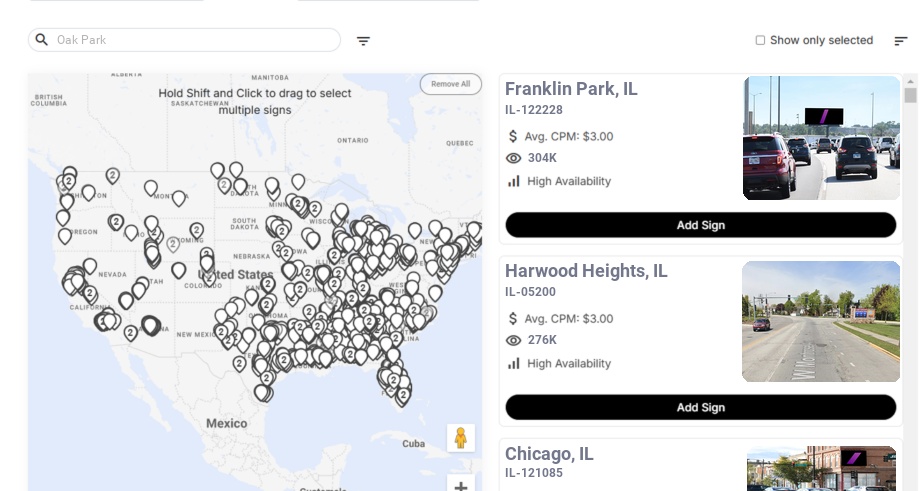Click the Harwood Heights impressions eye icon
This screenshot has width=920, height=491.
514,340
